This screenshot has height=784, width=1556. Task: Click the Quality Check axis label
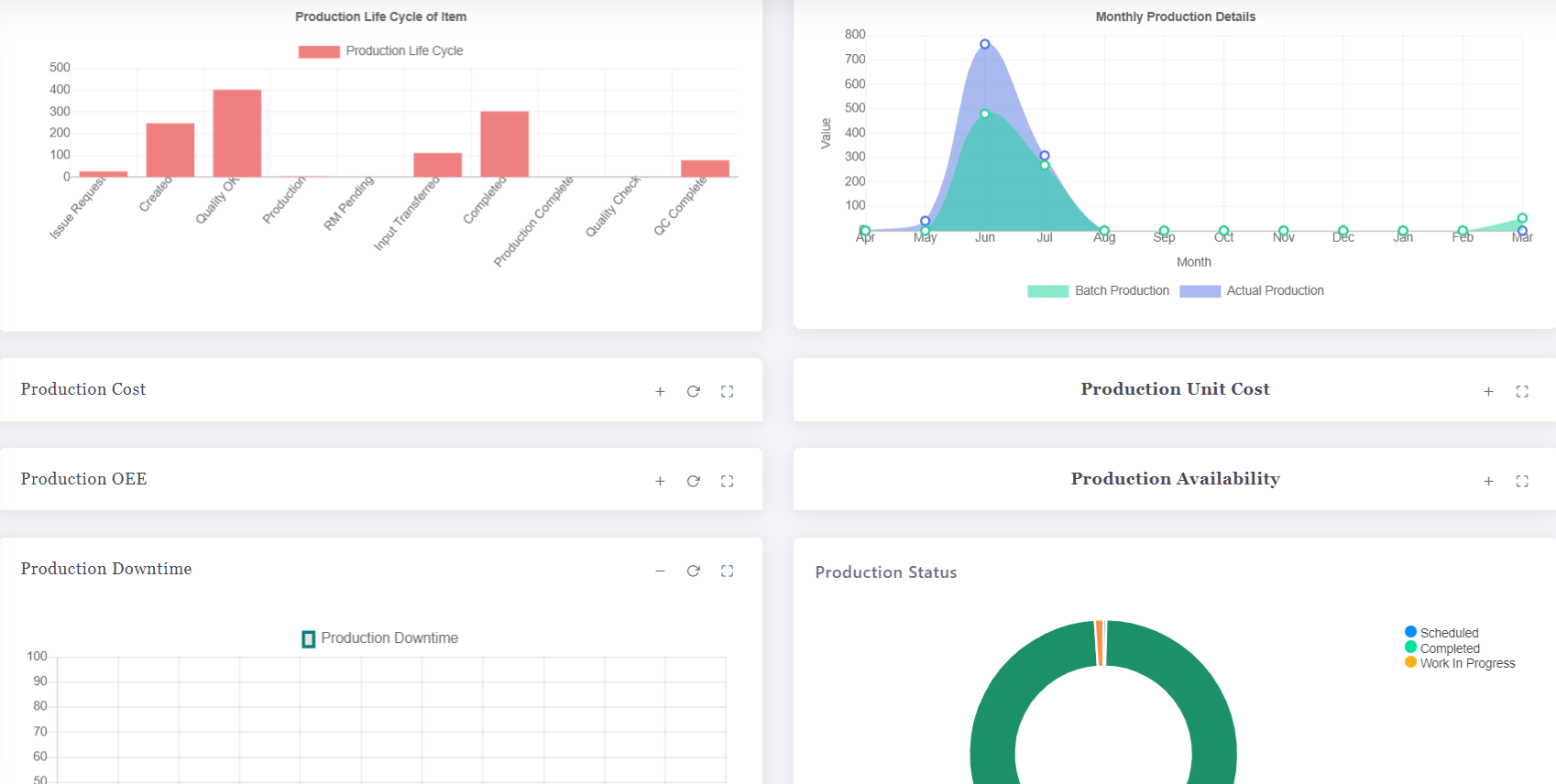(613, 207)
